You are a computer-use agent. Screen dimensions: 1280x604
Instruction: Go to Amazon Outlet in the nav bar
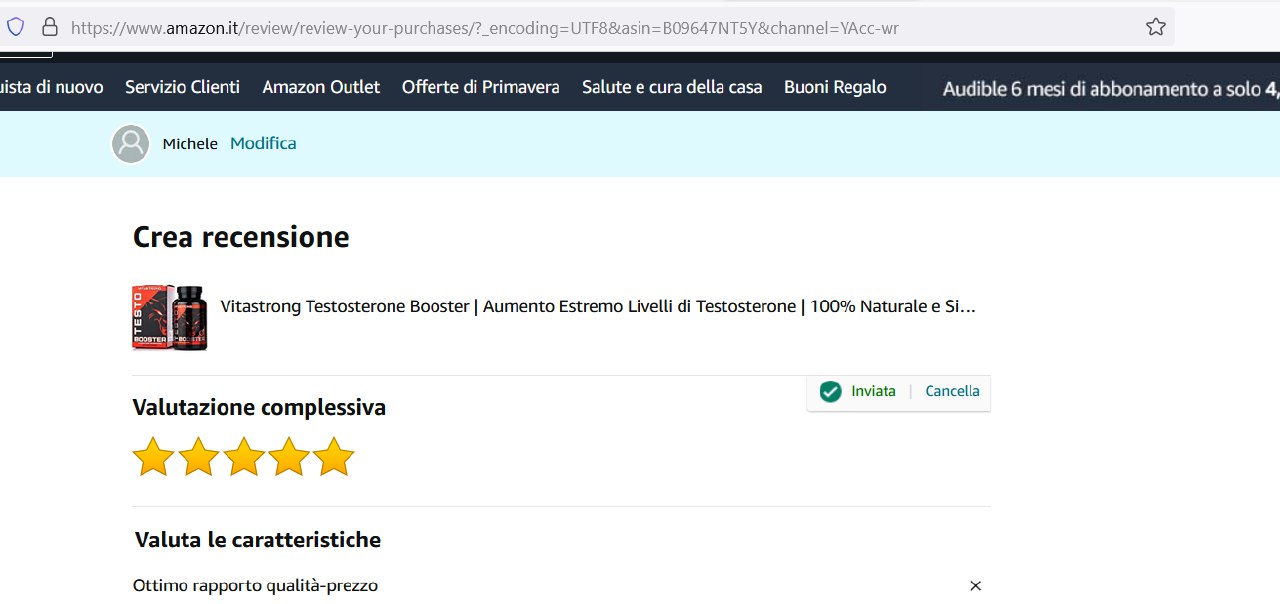(321, 87)
